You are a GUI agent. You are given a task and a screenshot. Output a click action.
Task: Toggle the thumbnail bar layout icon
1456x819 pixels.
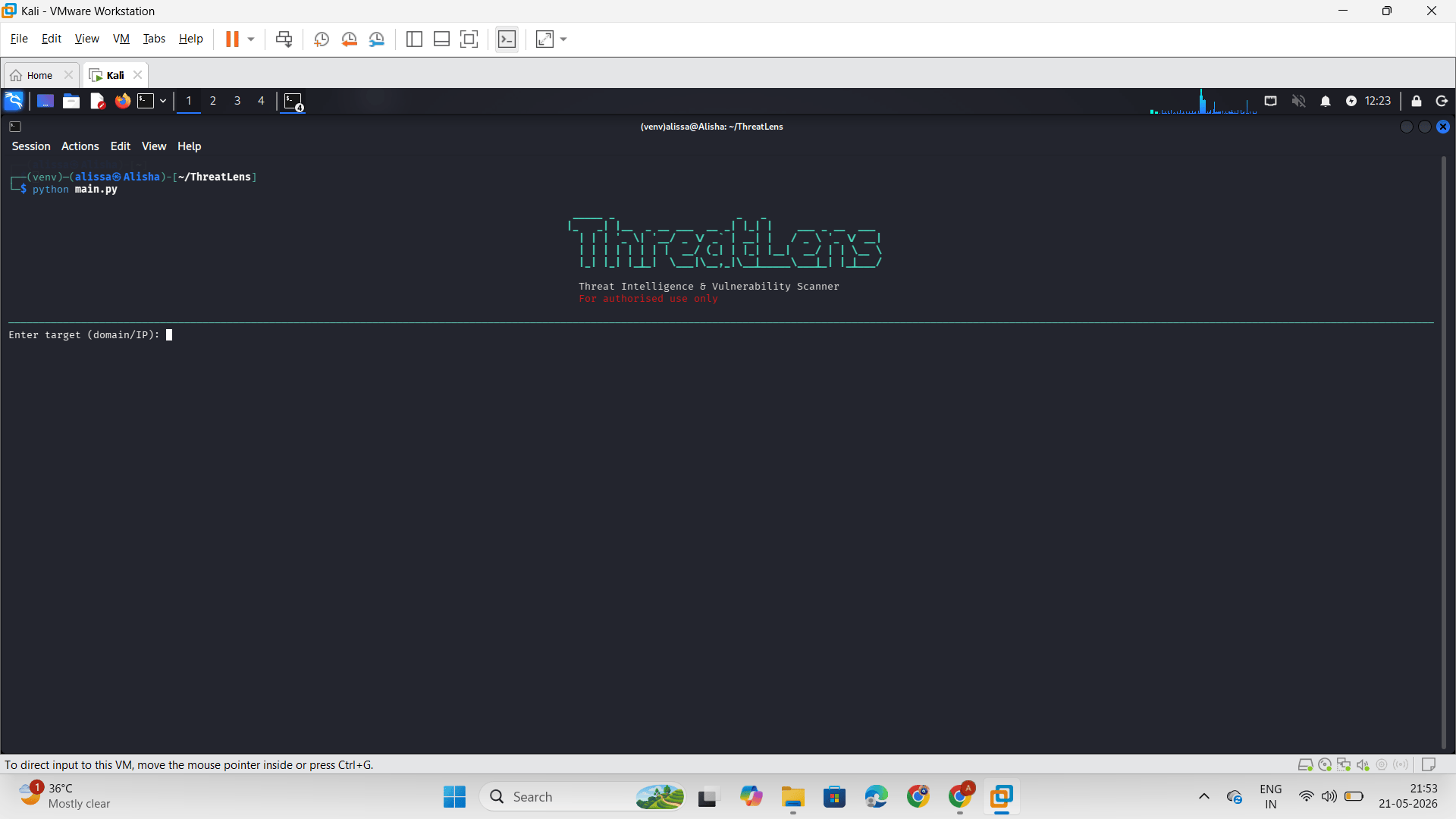(441, 39)
